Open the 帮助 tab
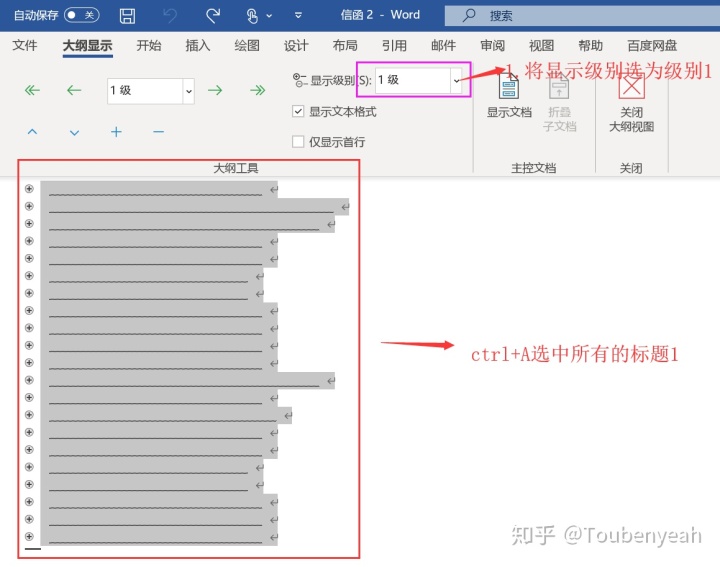The height and width of the screenshot is (567, 720). [591, 45]
